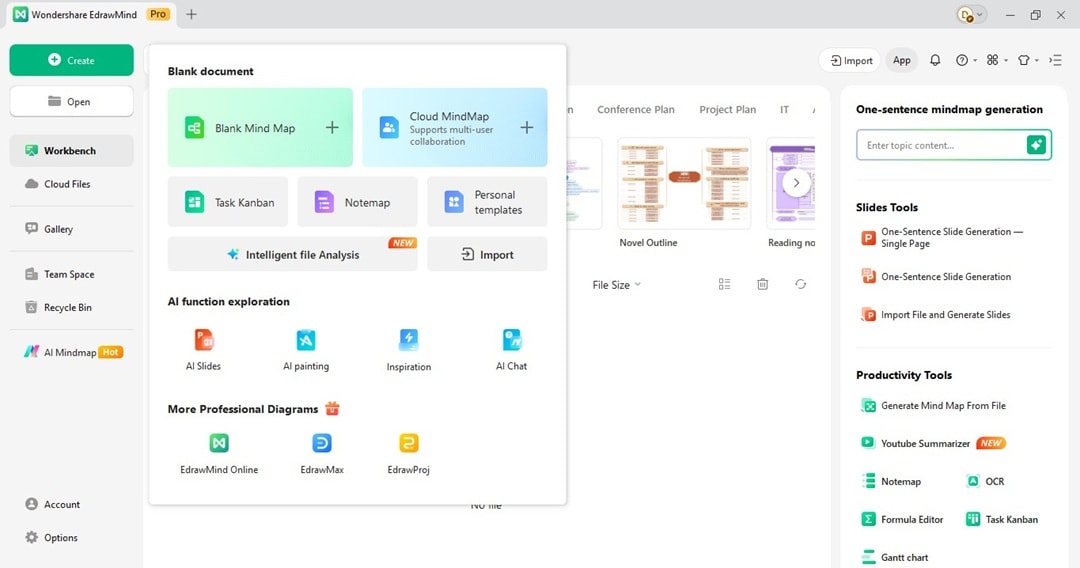
Task: Open the Novel Outline template thumbnail
Action: coord(684,183)
